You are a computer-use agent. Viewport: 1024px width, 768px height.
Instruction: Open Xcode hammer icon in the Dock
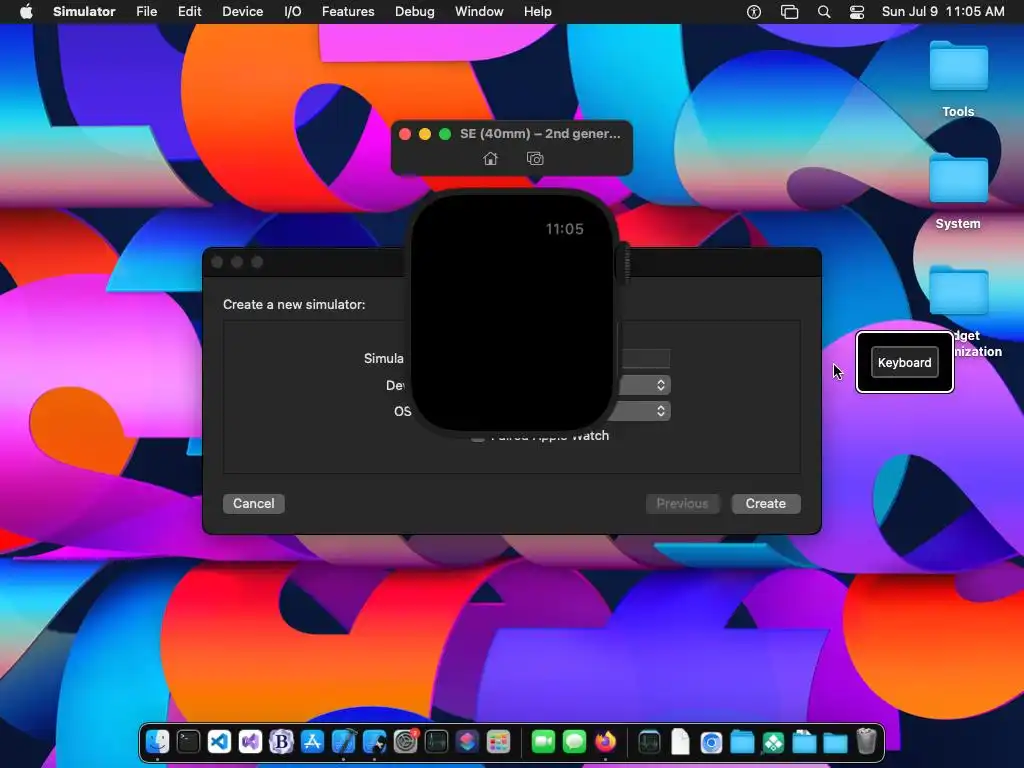click(x=344, y=742)
